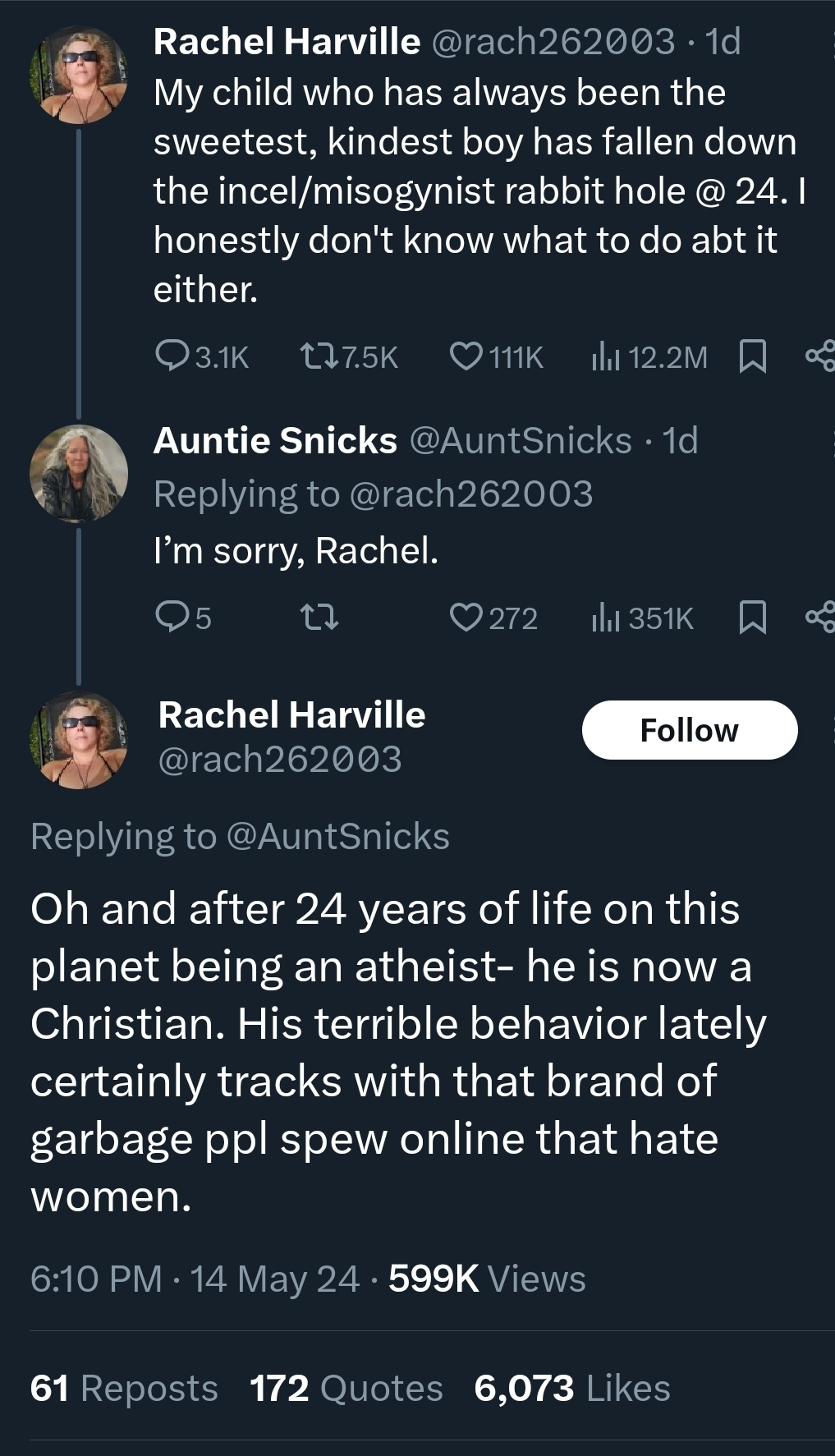Screen dimensions: 835x1456
Task: View the 61 Reposts list
Action: [124, 1389]
